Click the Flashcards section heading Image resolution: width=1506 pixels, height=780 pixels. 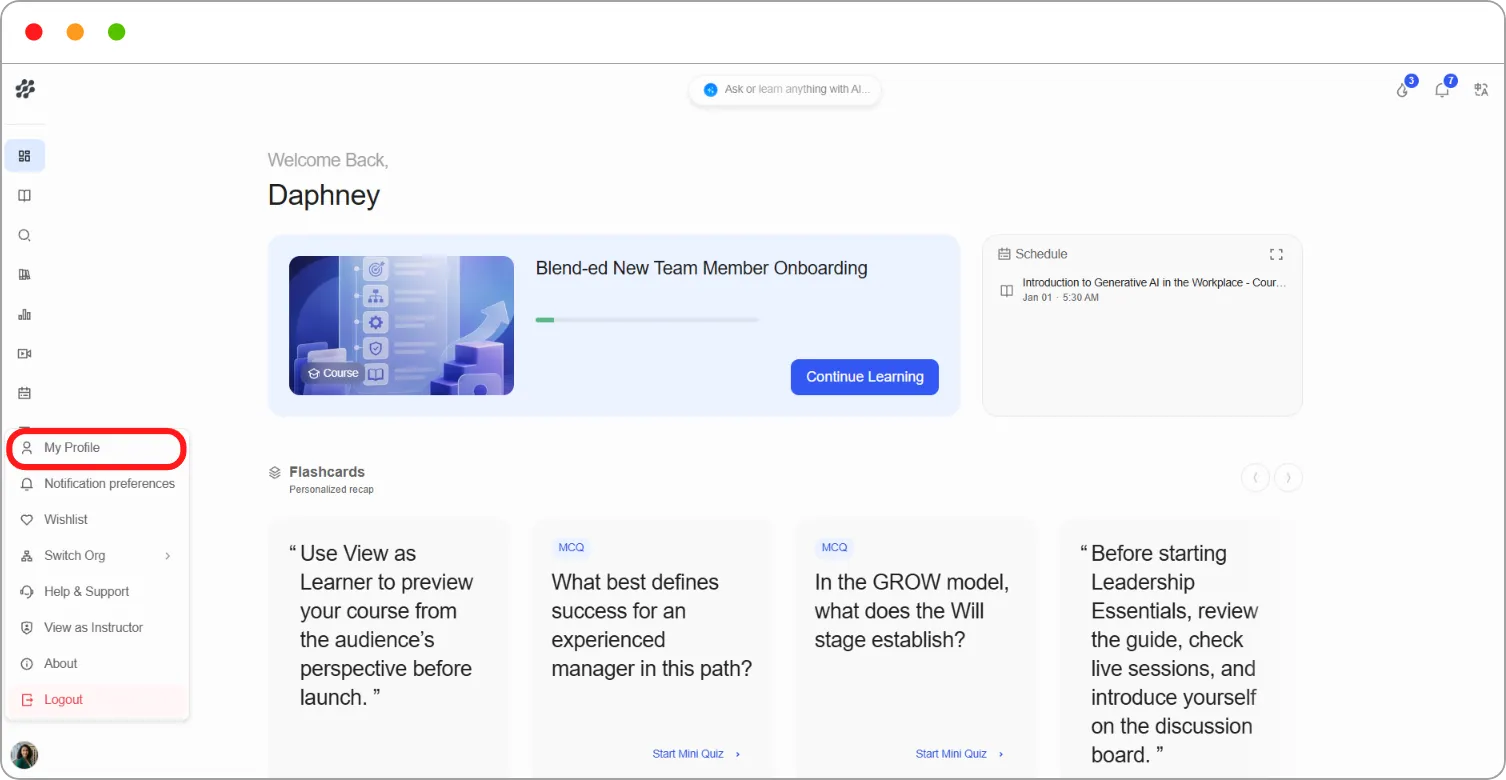(327, 472)
